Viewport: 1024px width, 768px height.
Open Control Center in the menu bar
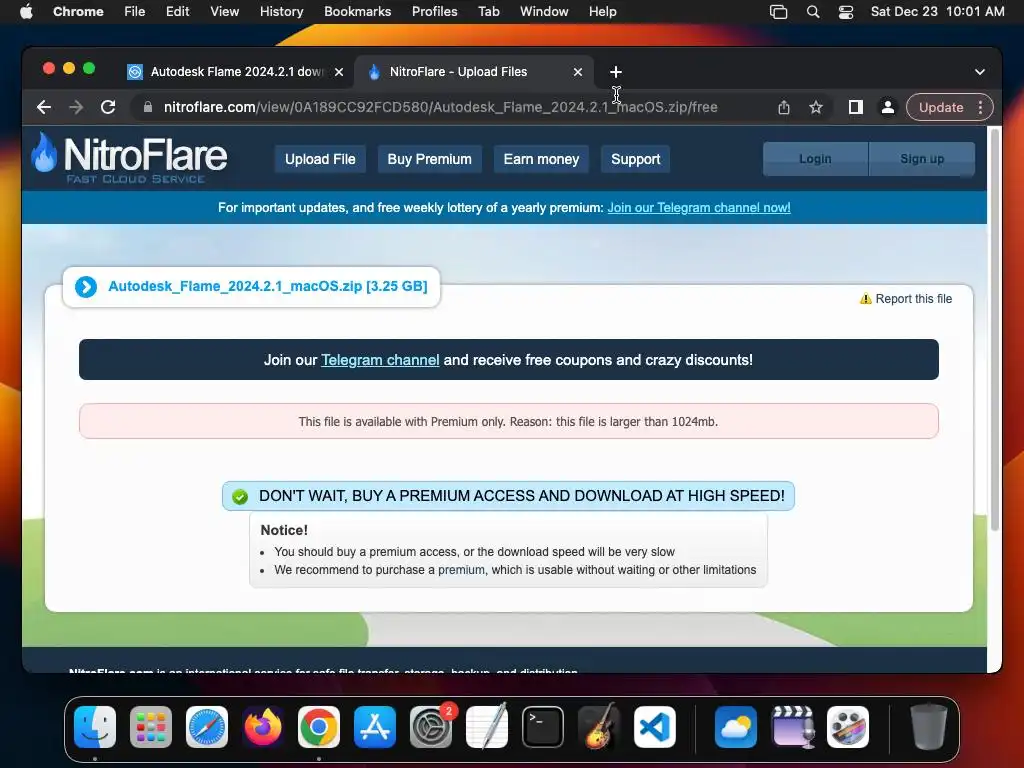pyautogui.click(x=846, y=12)
